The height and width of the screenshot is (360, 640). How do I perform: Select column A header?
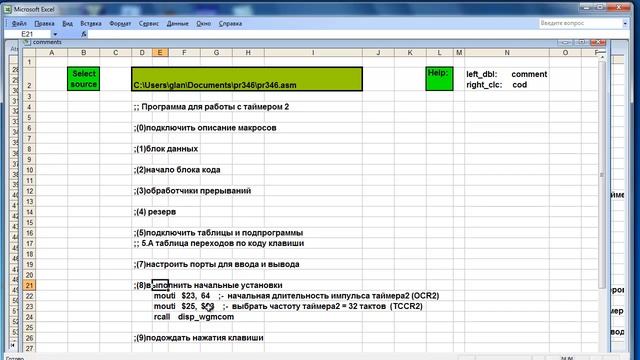tap(51, 53)
